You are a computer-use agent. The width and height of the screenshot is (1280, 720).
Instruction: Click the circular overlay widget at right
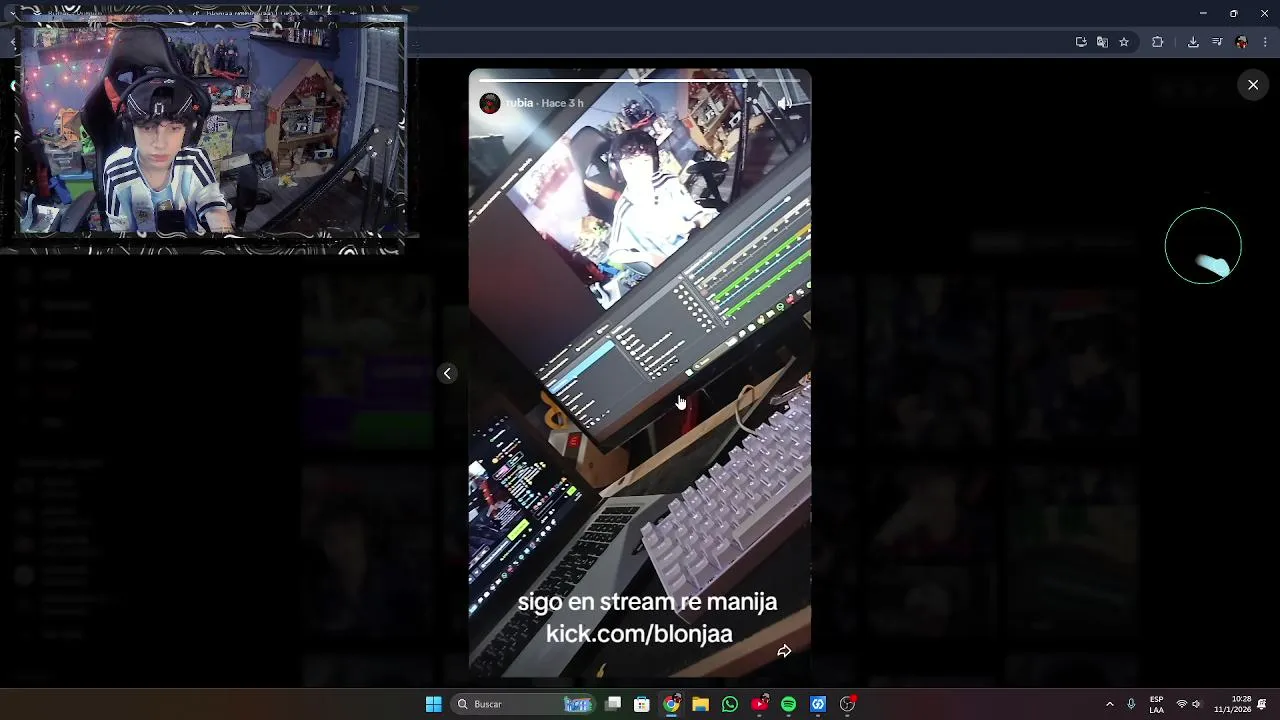(x=1203, y=246)
